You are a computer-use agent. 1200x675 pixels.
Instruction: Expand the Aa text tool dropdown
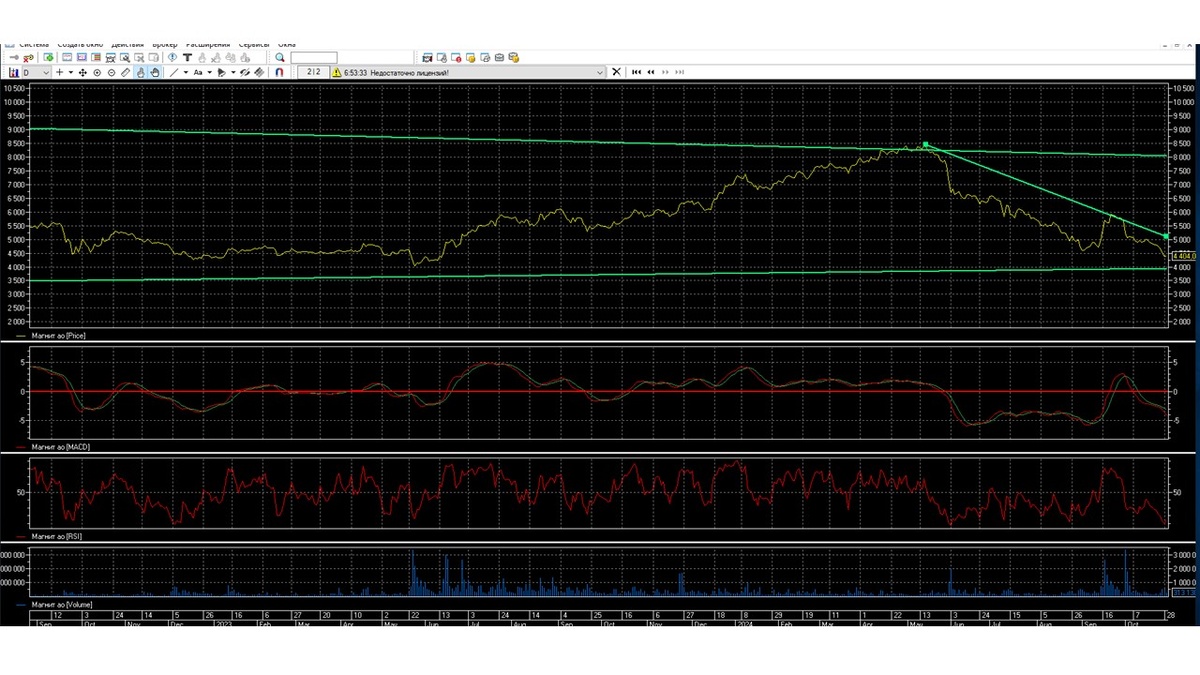(210, 72)
